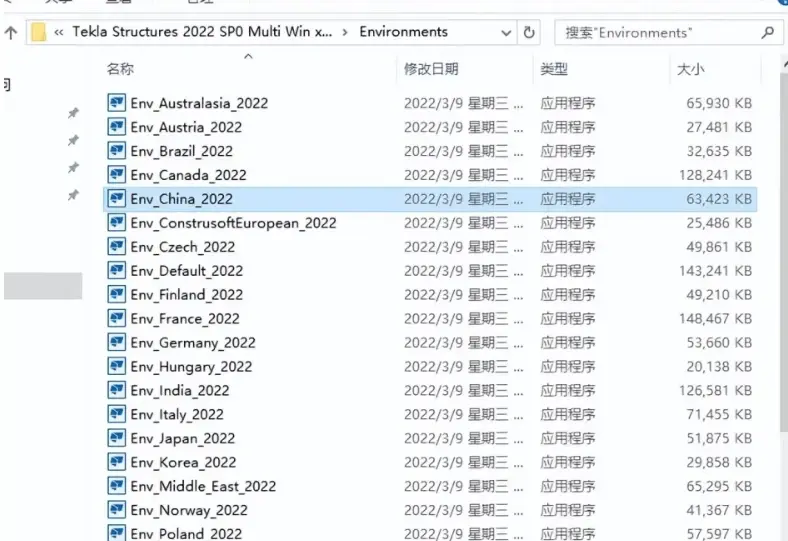Click the vertical scrollbar of file list

pos(784,251)
